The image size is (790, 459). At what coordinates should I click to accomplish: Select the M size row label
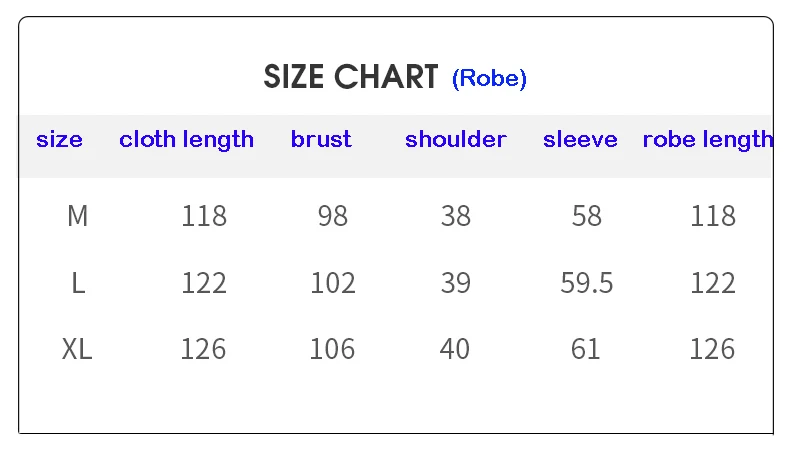coord(77,216)
